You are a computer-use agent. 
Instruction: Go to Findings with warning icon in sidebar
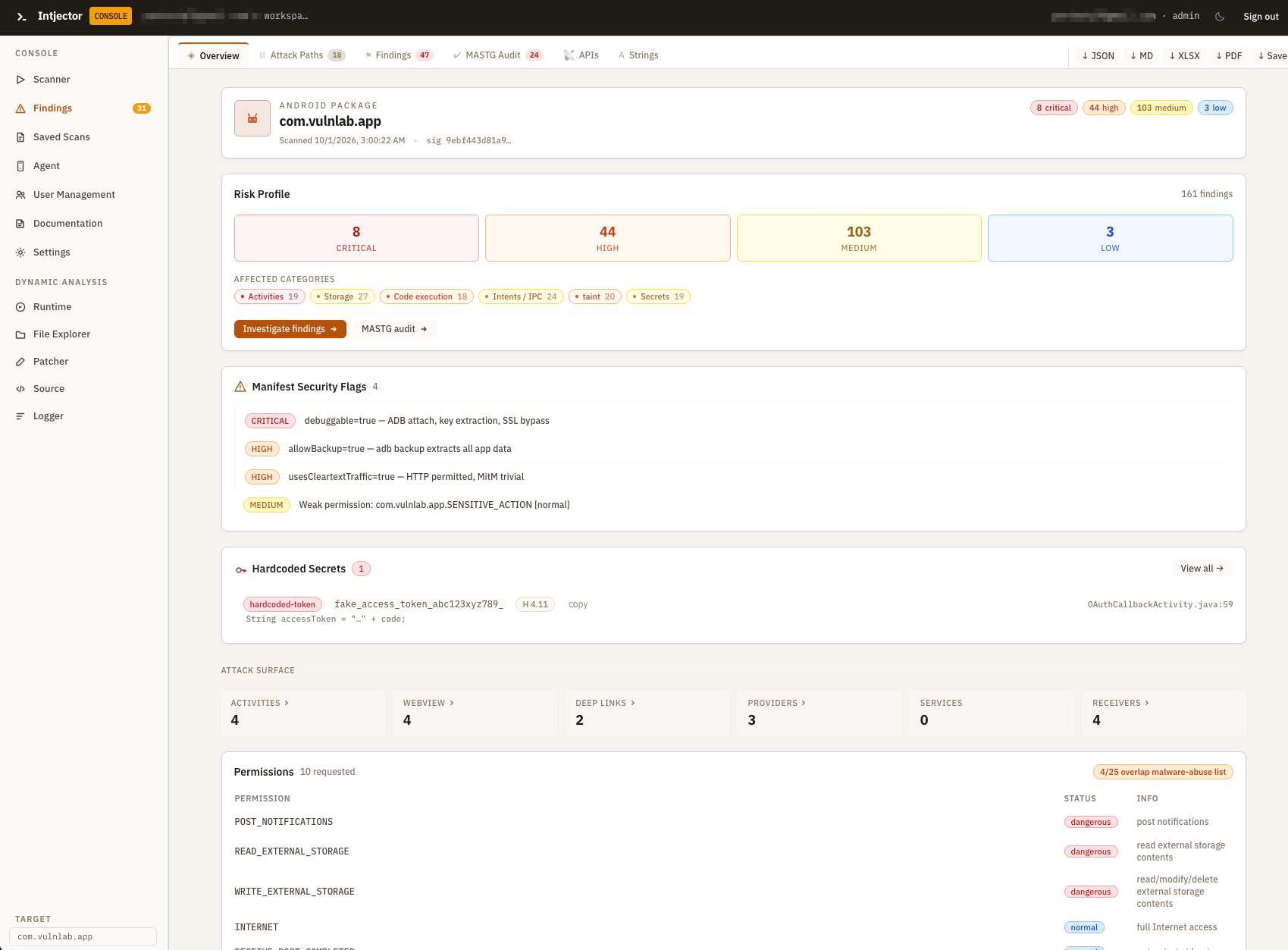pyautogui.click(x=83, y=108)
